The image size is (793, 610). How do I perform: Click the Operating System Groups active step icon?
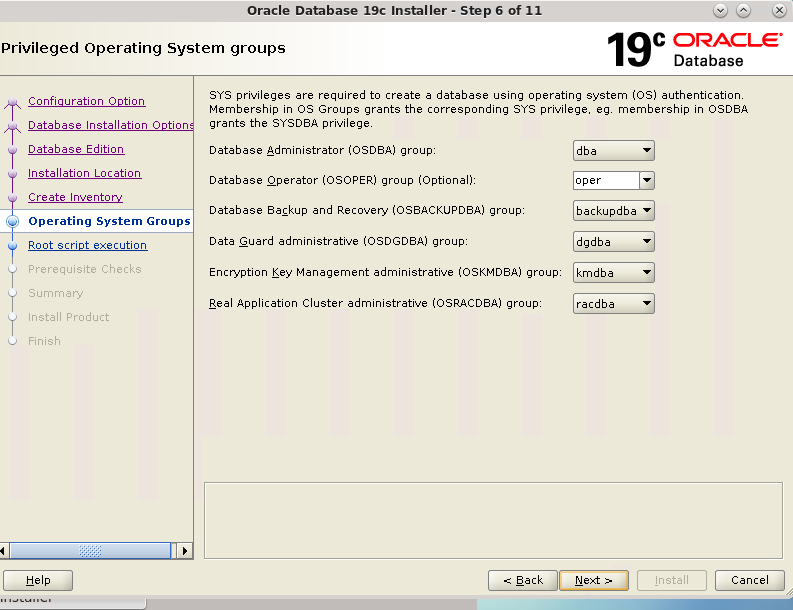pos(13,222)
